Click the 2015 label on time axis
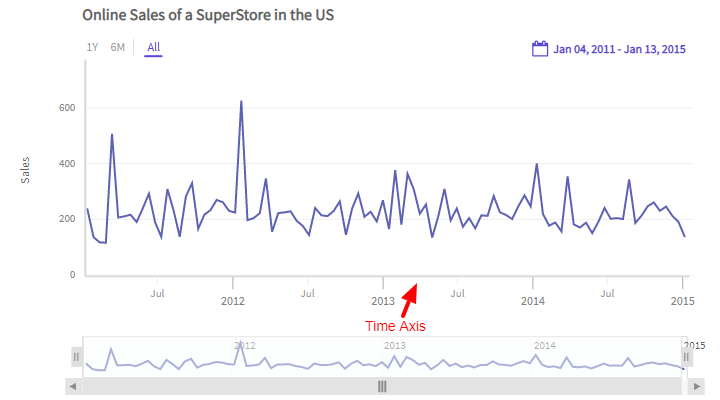The image size is (720, 400). tap(683, 300)
